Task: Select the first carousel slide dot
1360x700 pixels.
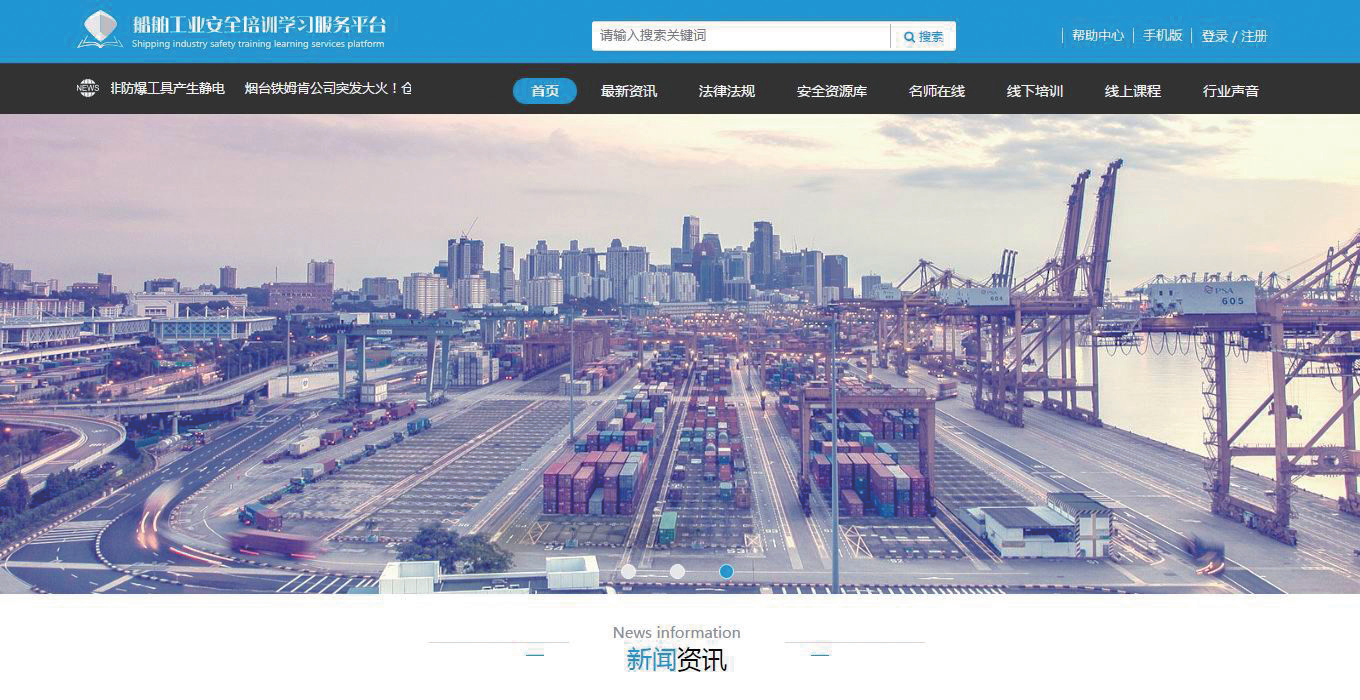Action: (629, 571)
